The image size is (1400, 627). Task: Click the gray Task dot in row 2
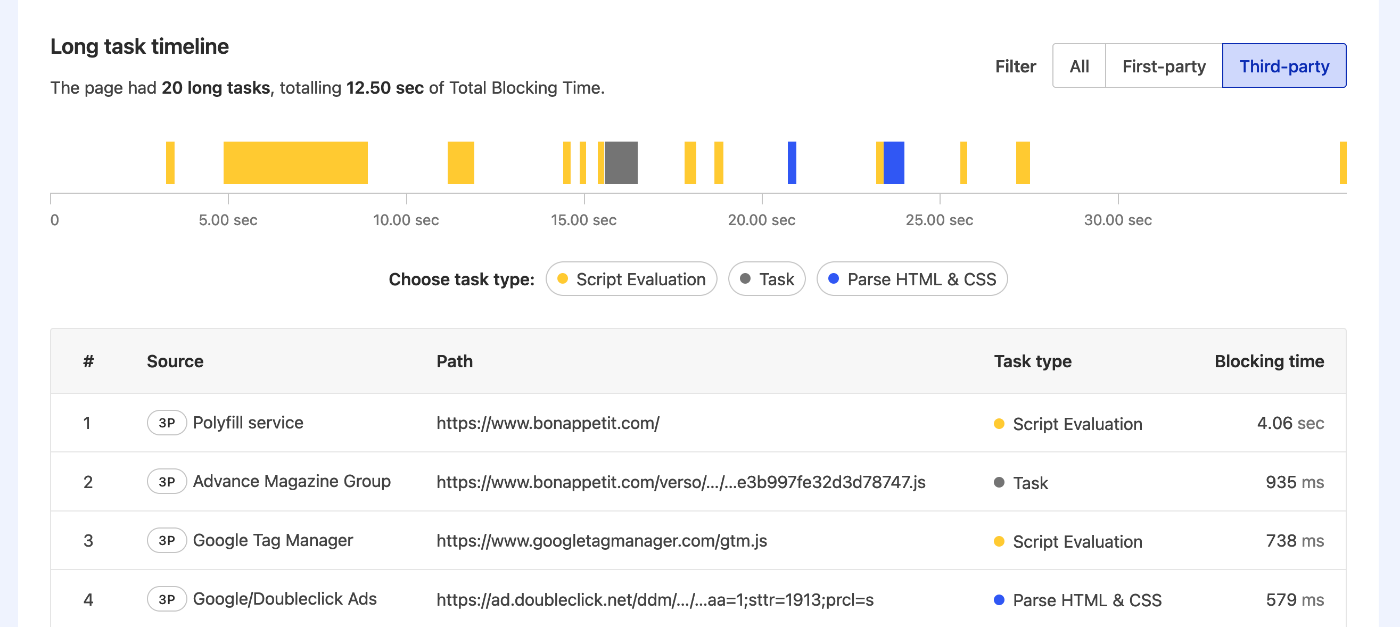(x=1000, y=483)
